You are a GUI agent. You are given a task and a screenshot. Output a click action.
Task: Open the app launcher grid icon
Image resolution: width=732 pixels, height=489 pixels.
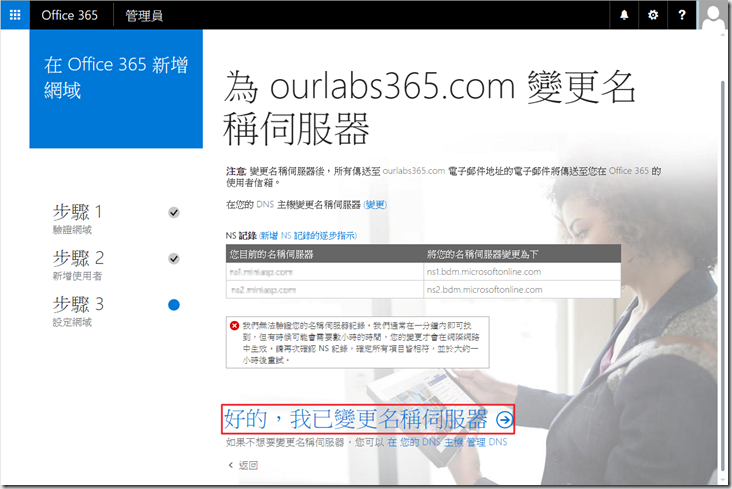click(x=15, y=15)
